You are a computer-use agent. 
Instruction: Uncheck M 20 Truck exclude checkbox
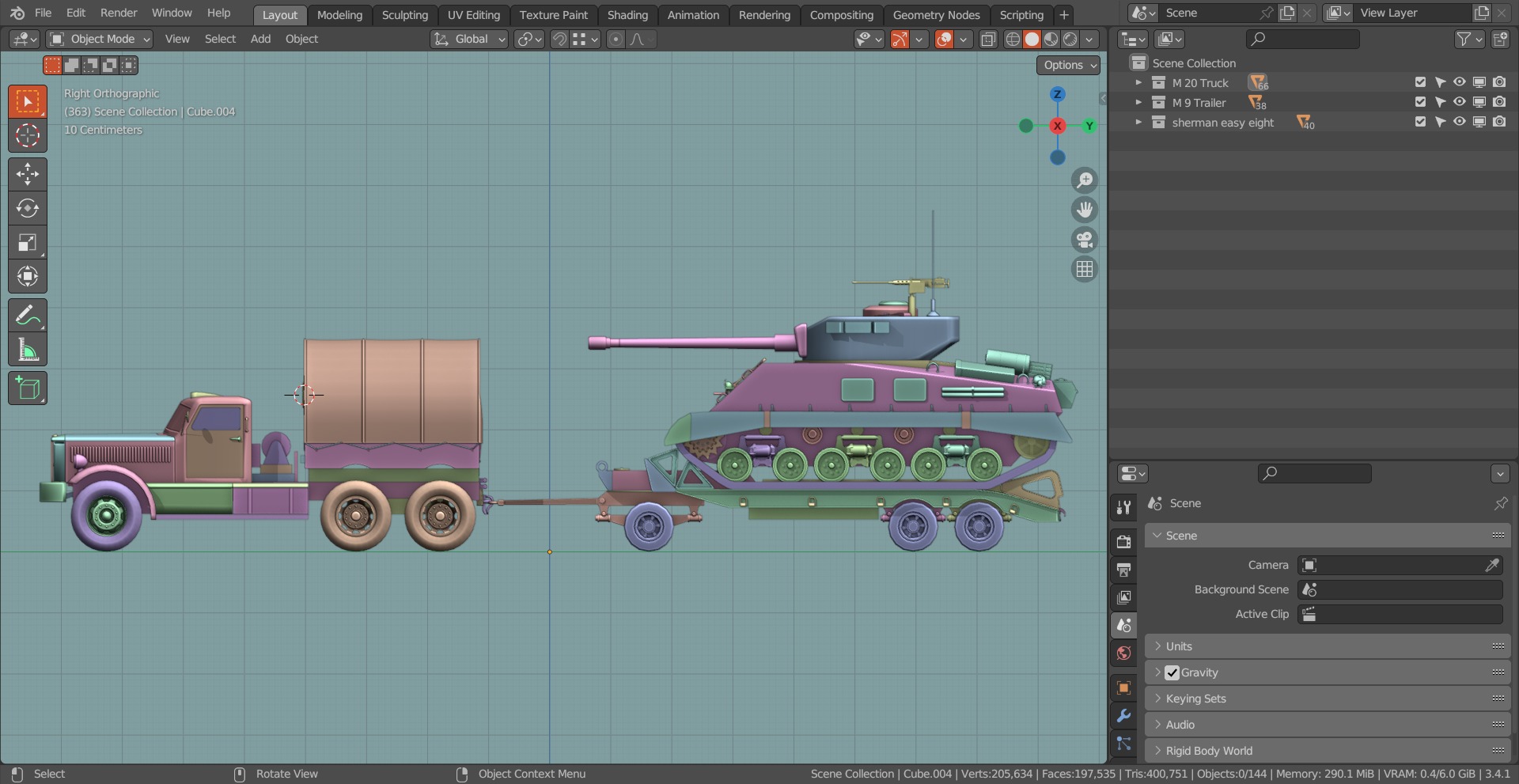(1420, 82)
